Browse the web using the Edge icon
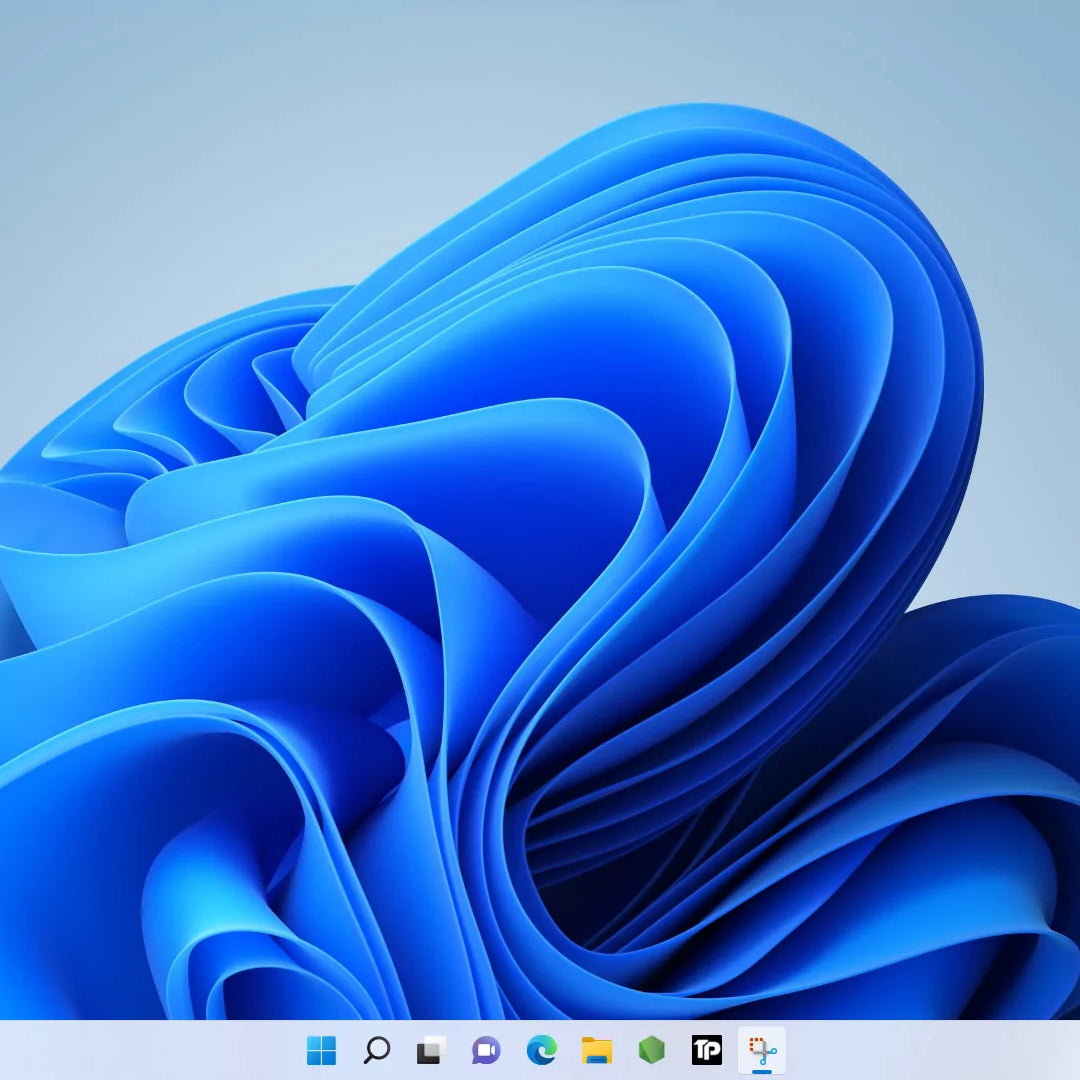1080x1080 pixels. (541, 1050)
